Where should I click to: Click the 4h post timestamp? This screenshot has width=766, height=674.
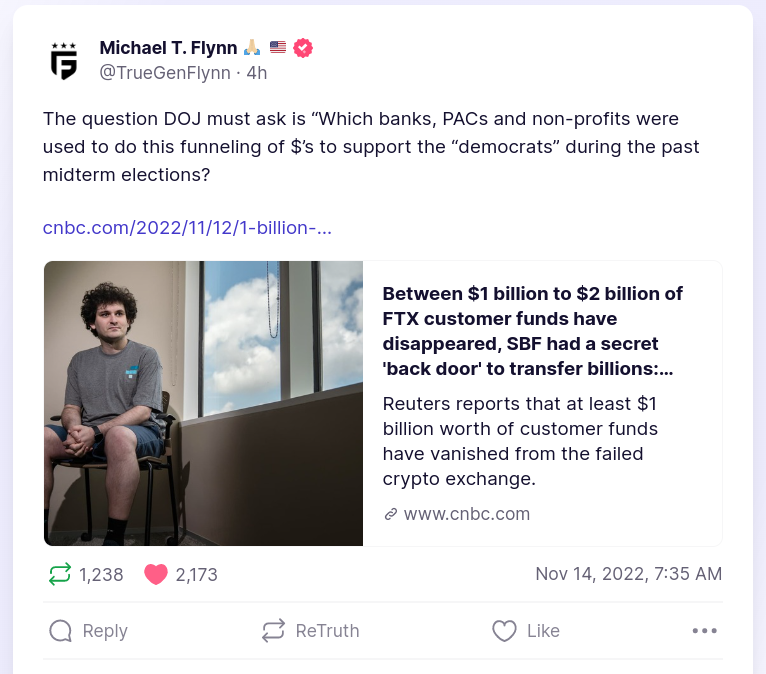(257, 73)
